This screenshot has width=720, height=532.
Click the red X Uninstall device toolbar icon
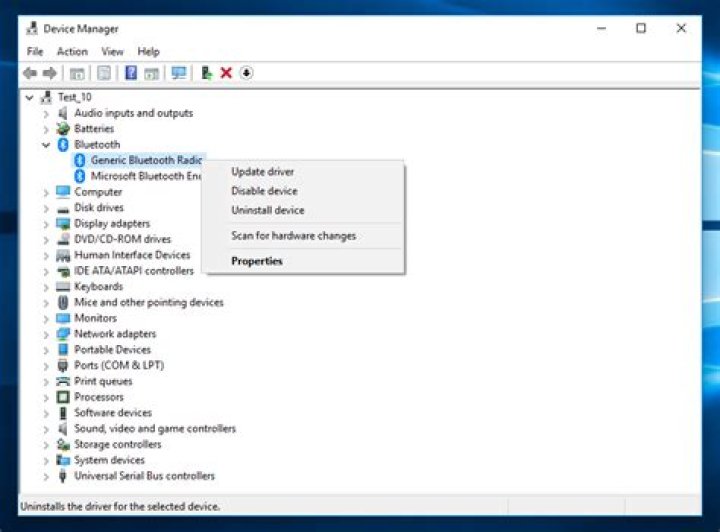tap(226, 73)
